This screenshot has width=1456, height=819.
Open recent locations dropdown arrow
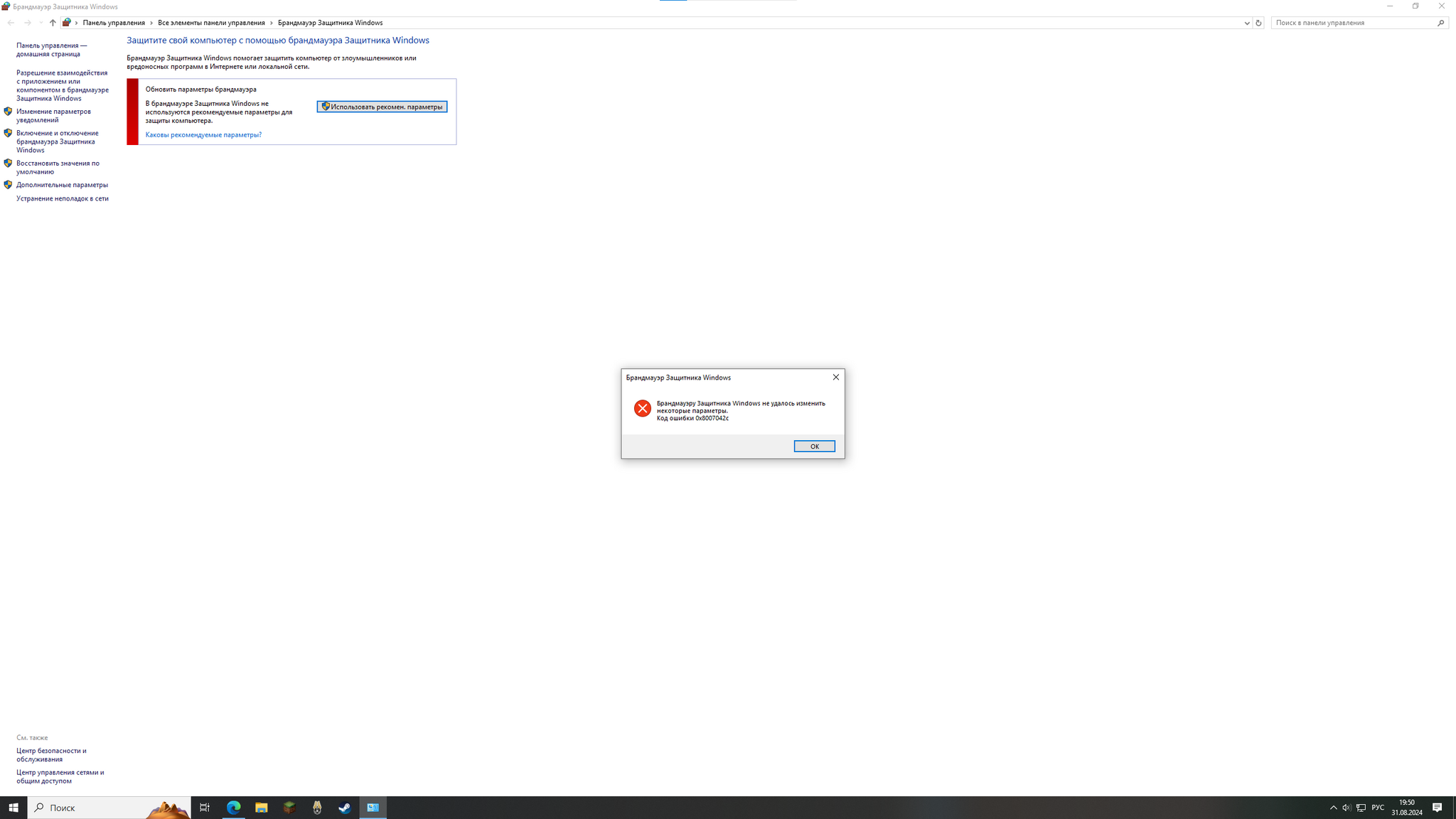click(x=41, y=23)
